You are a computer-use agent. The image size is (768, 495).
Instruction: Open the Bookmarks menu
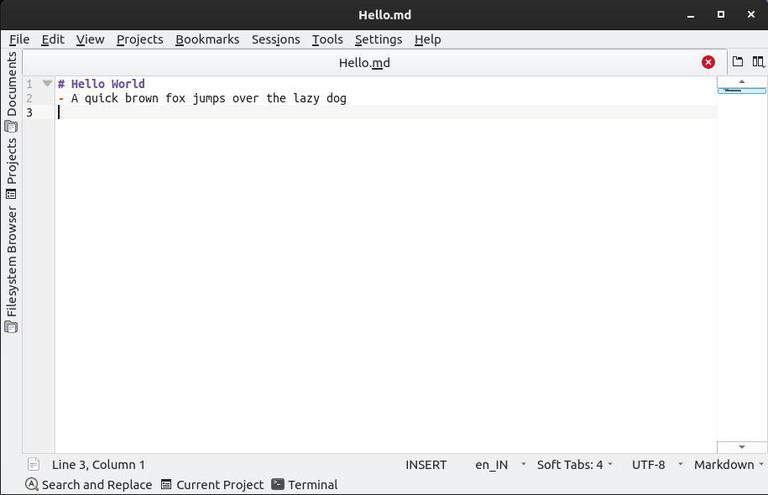207,39
